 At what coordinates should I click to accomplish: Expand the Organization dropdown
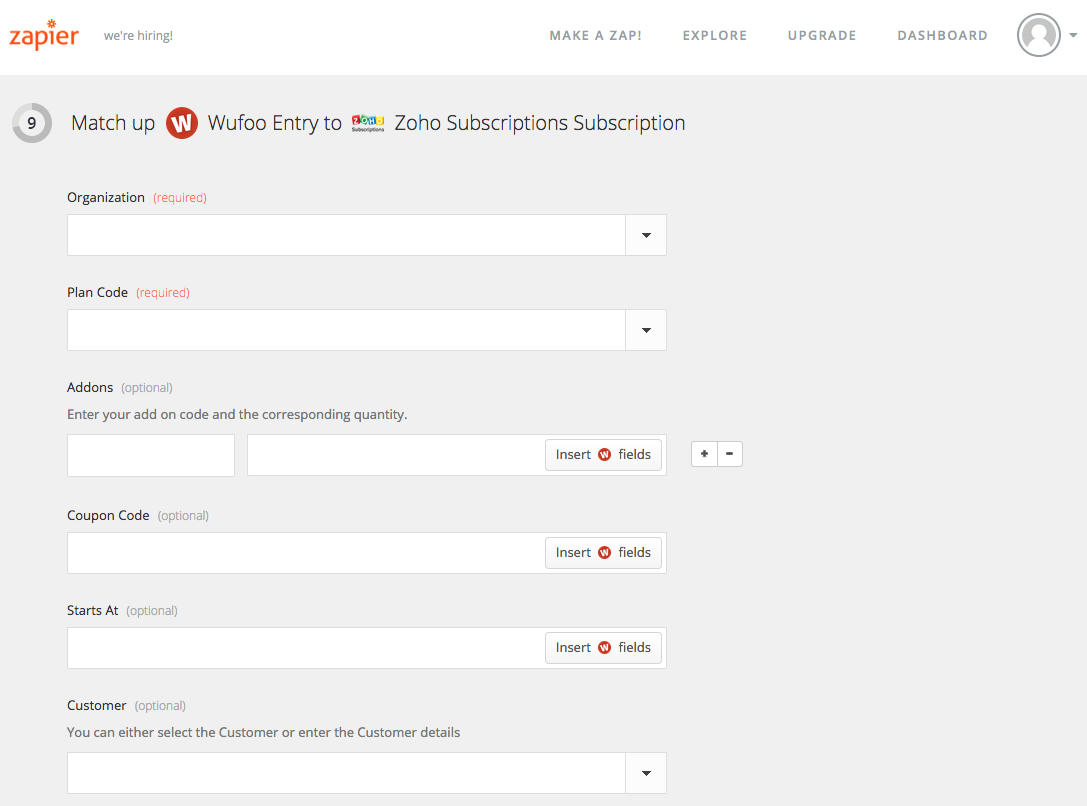[646, 235]
